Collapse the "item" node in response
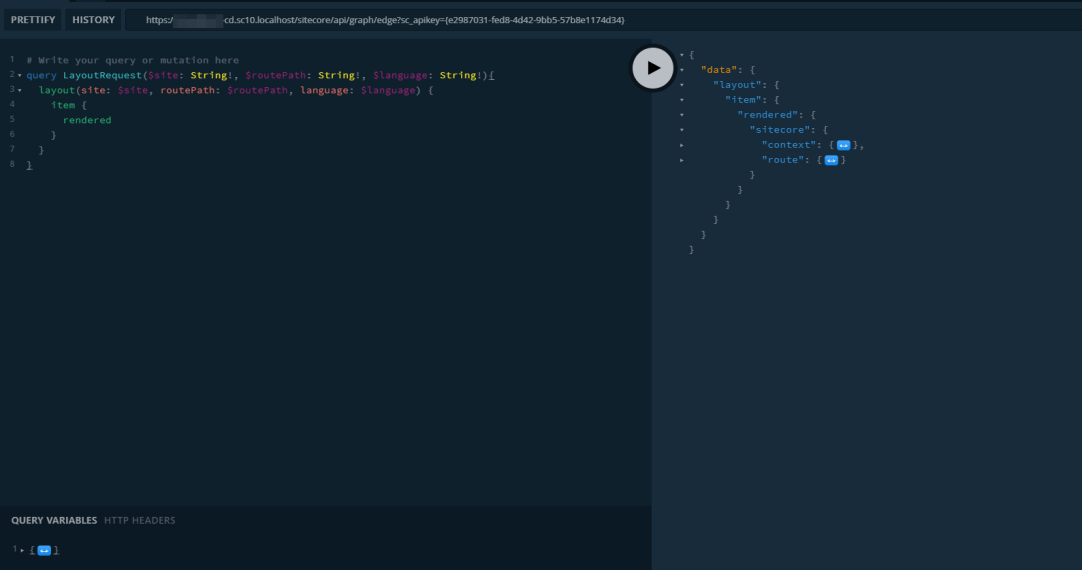 pyautogui.click(x=681, y=100)
